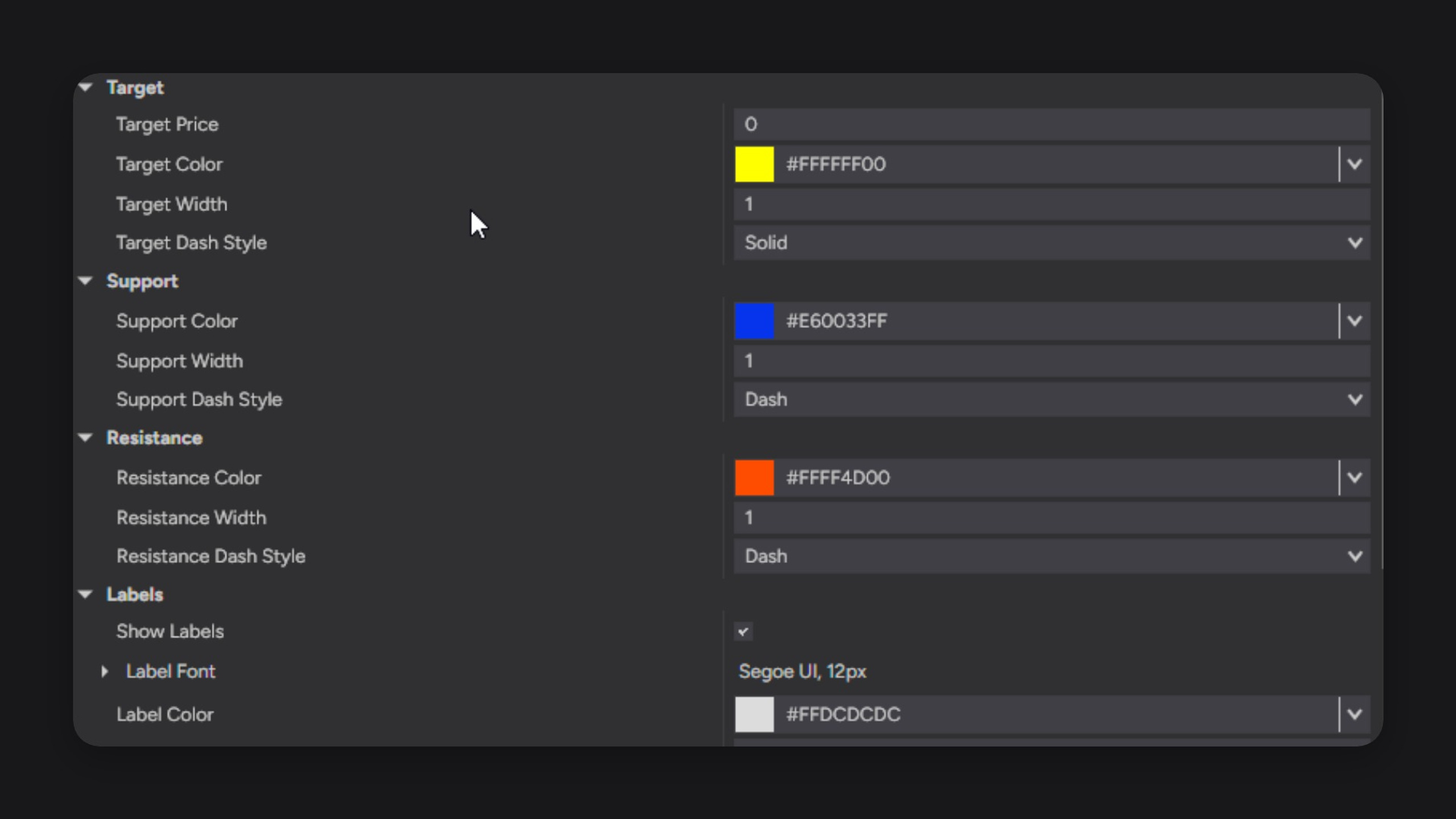Open the Target Color dropdown arrow
Image resolution: width=1456 pixels, height=819 pixels.
click(1355, 164)
